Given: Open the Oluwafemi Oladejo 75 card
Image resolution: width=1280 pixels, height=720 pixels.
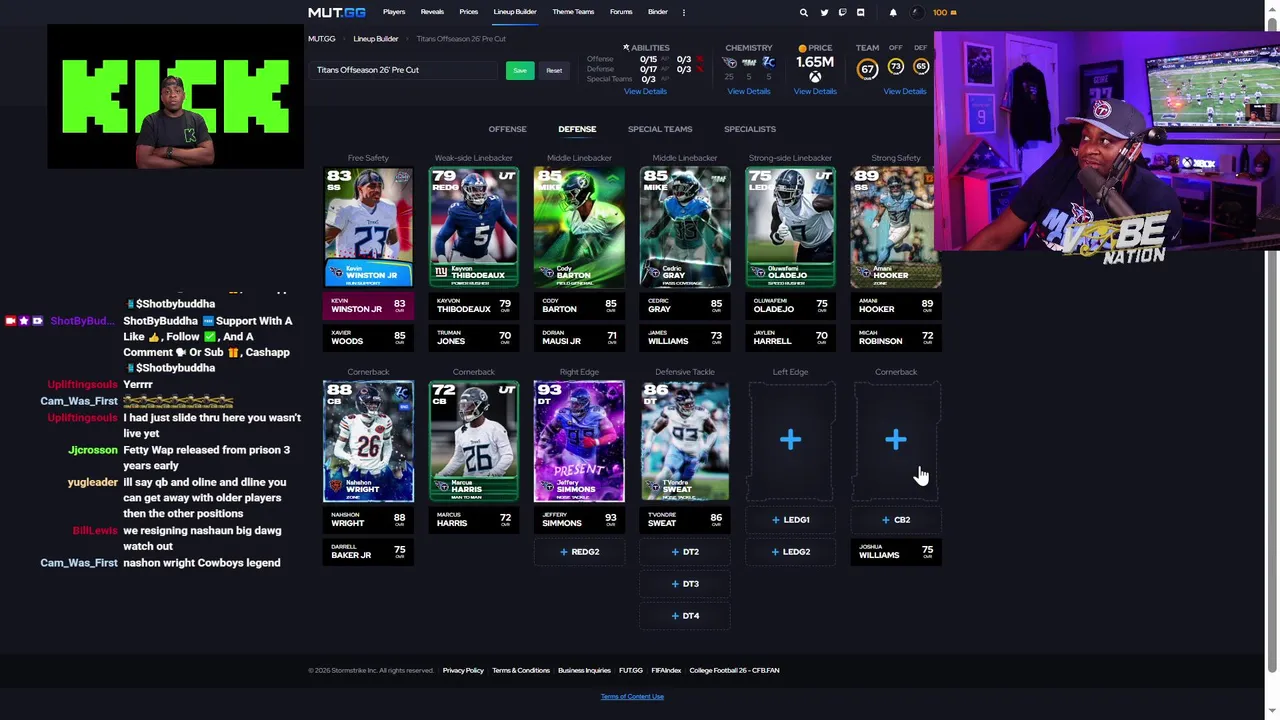Looking at the screenshot, I should [790, 227].
